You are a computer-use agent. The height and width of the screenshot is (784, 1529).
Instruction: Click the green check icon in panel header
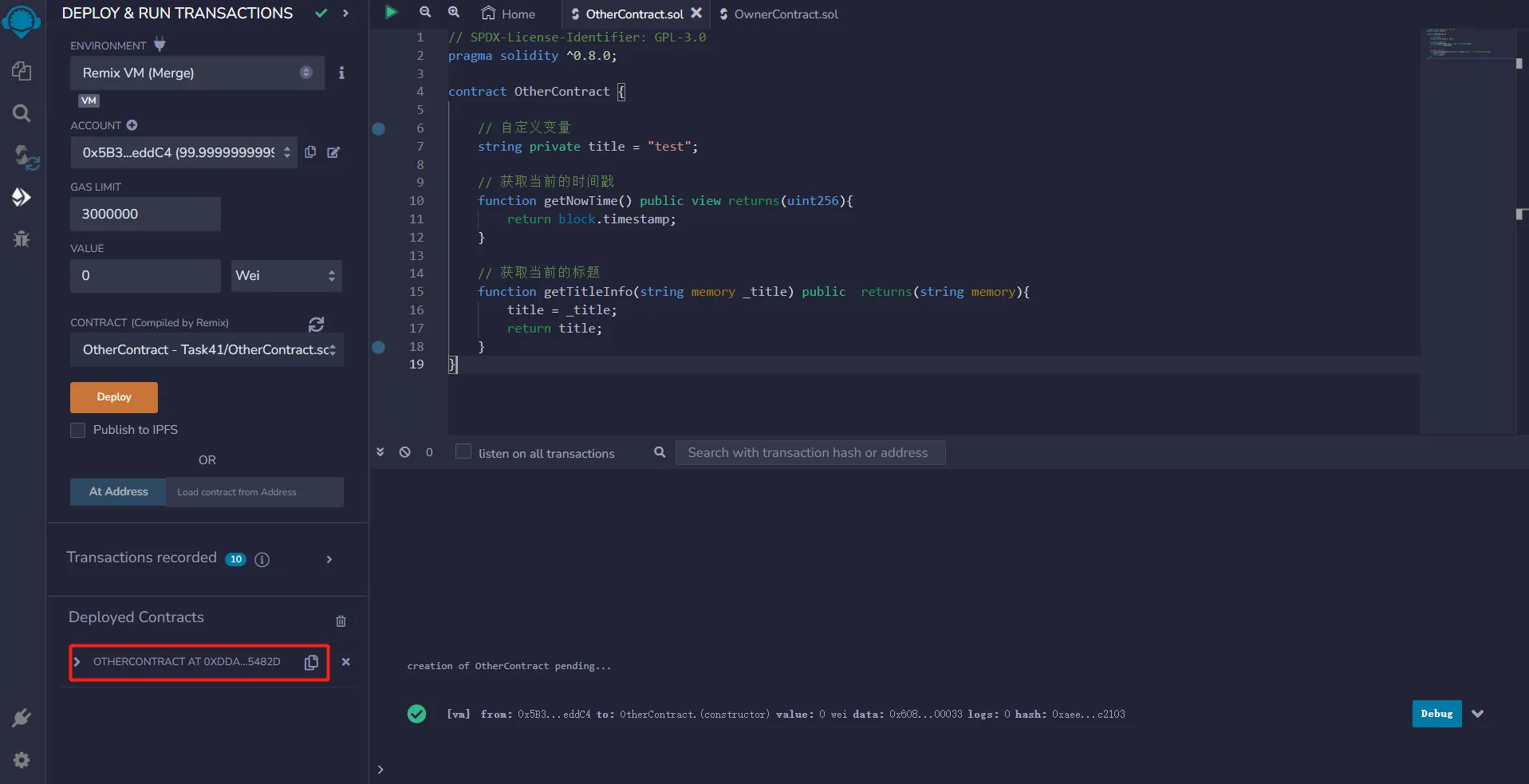(x=321, y=13)
